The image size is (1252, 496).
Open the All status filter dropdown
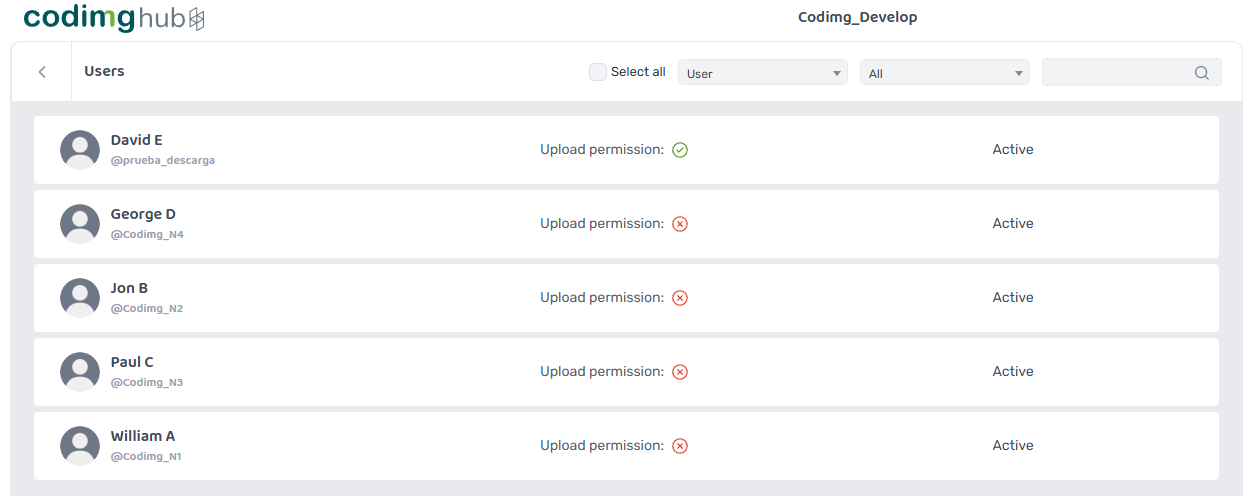(945, 73)
